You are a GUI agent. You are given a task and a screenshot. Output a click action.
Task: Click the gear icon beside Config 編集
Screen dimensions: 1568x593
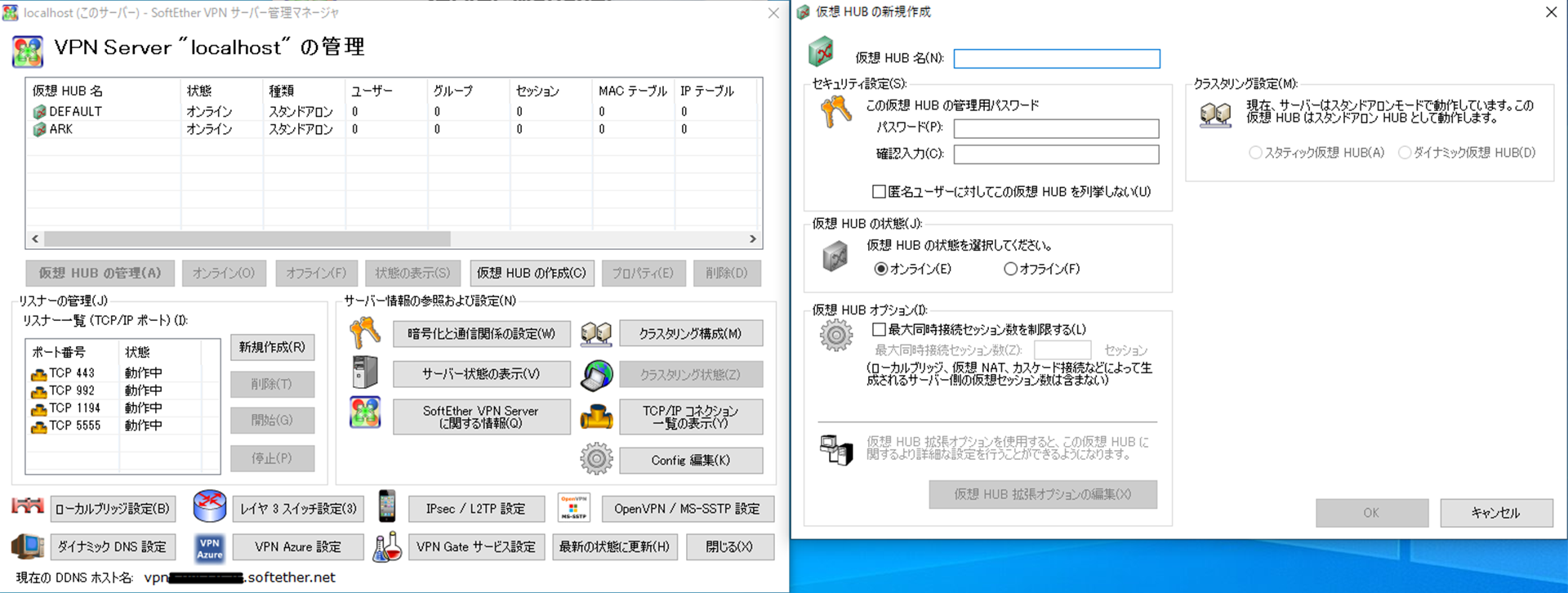(x=596, y=459)
